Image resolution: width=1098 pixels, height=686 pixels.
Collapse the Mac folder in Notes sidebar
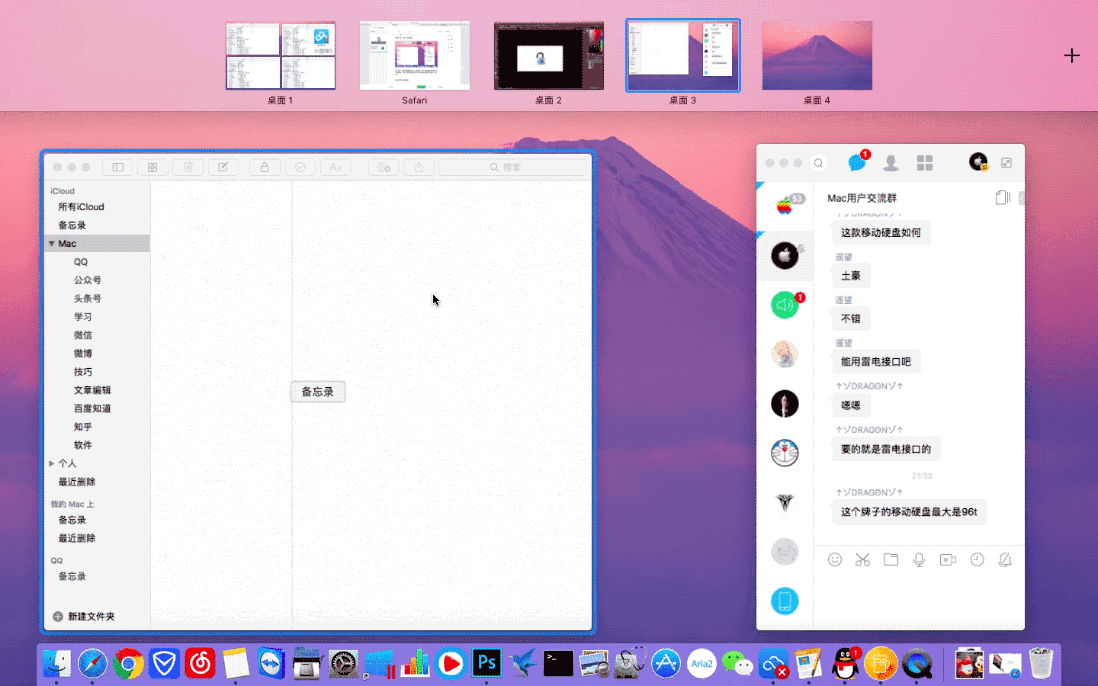pyautogui.click(x=51, y=244)
